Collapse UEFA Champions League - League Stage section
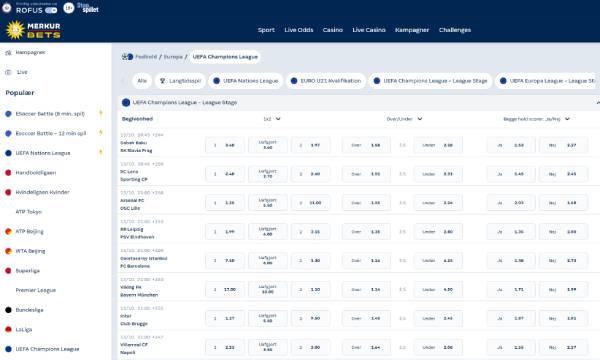 click(x=597, y=103)
